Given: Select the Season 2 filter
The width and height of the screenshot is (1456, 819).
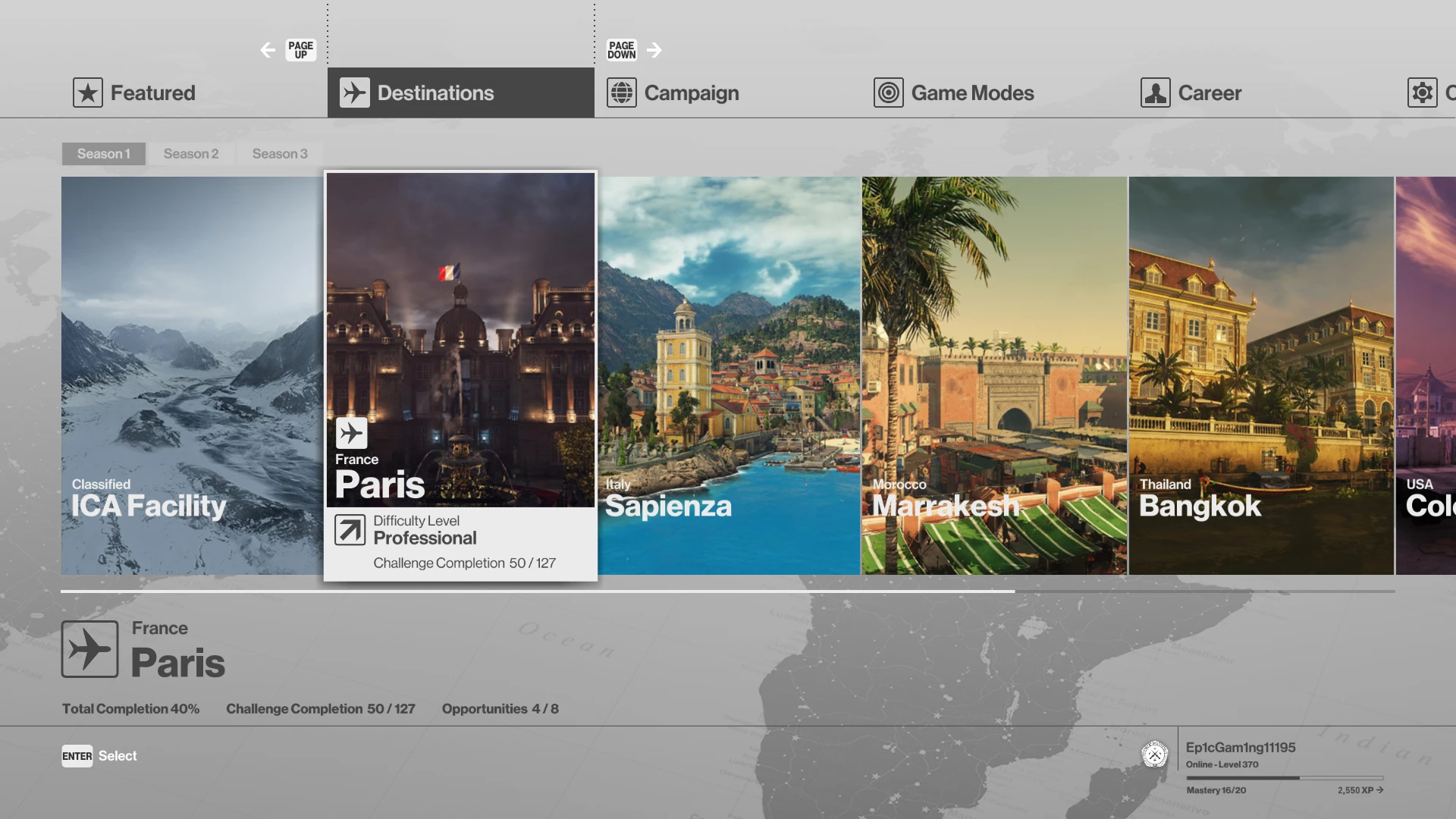Looking at the screenshot, I should point(191,154).
